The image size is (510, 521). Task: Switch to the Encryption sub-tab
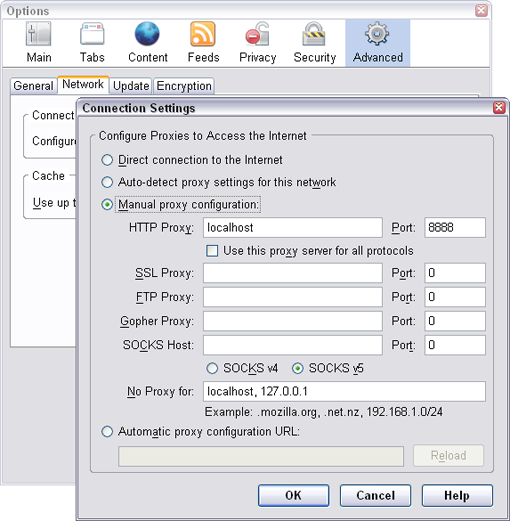tap(184, 86)
